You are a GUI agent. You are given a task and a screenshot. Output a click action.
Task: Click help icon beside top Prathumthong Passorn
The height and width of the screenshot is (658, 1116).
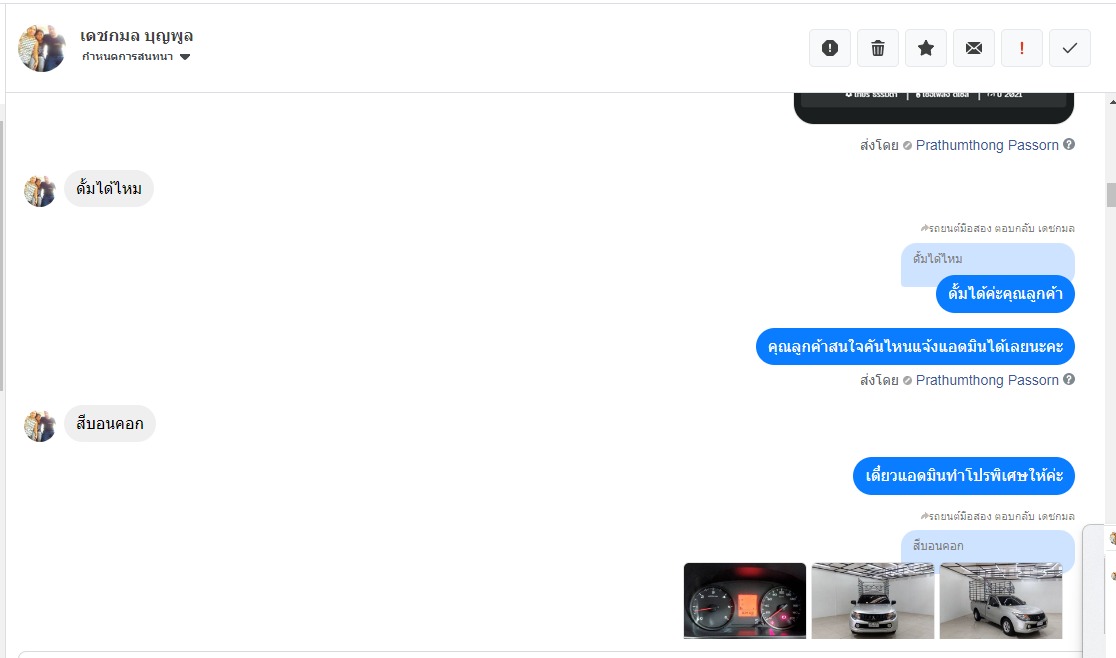(x=1069, y=144)
